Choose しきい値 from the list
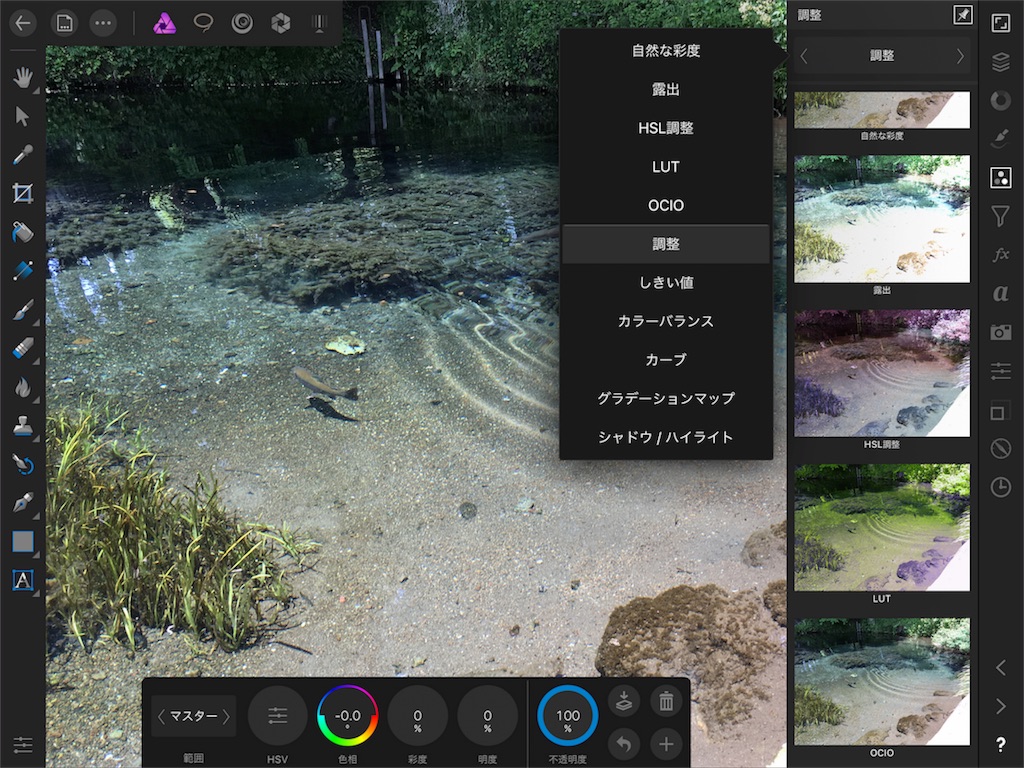Image resolution: width=1024 pixels, height=768 pixels. (666, 282)
